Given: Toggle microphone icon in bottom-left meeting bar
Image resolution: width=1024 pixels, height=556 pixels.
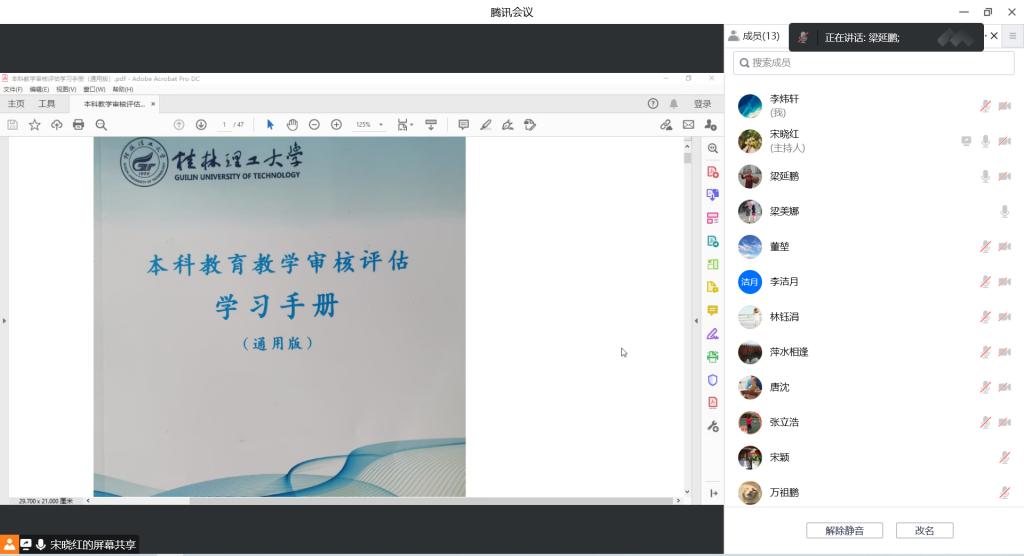Looking at the screenshot, I should 41,545.
